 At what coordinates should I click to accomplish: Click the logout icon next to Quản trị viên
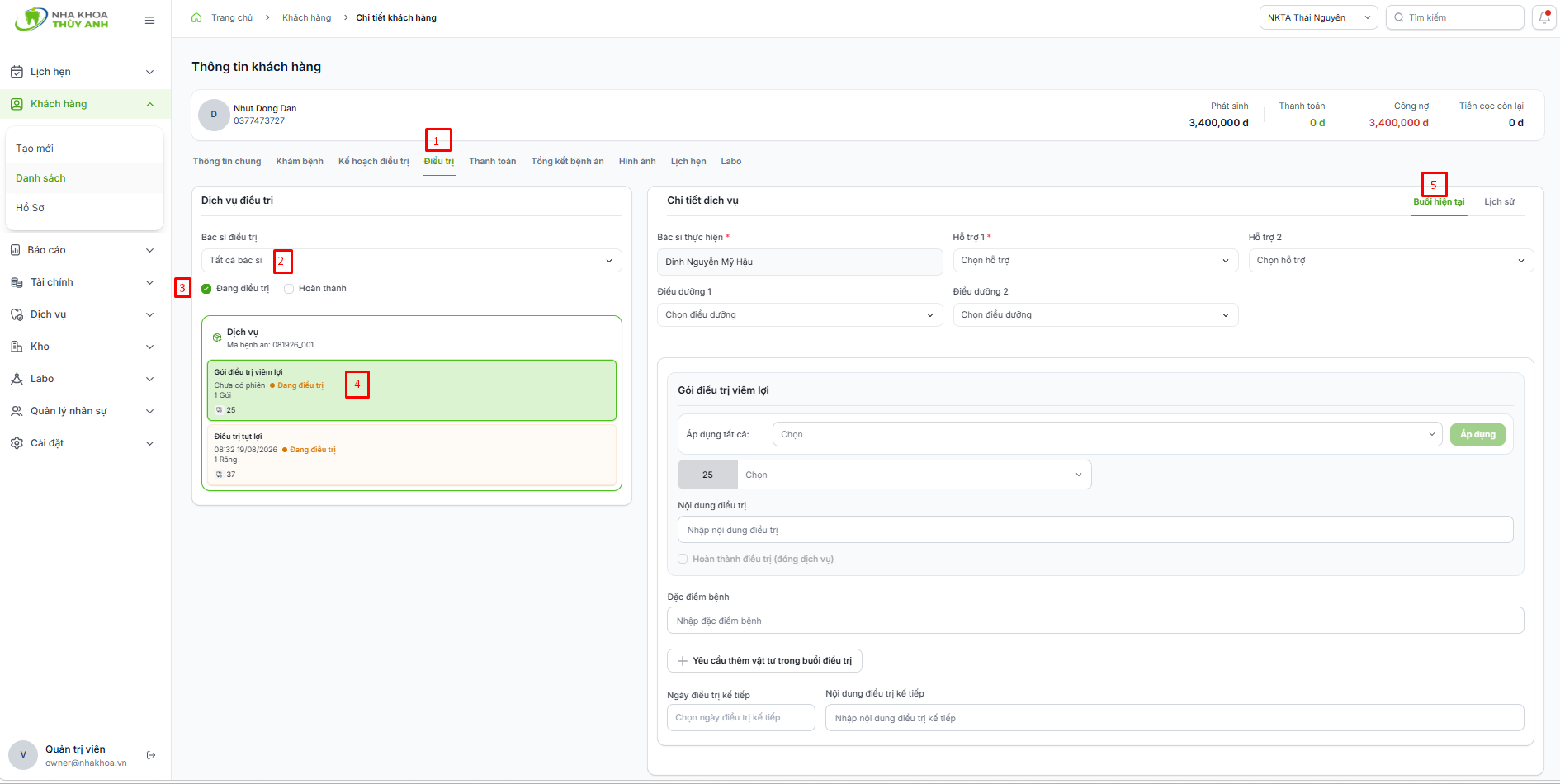(x=151, y=755)
